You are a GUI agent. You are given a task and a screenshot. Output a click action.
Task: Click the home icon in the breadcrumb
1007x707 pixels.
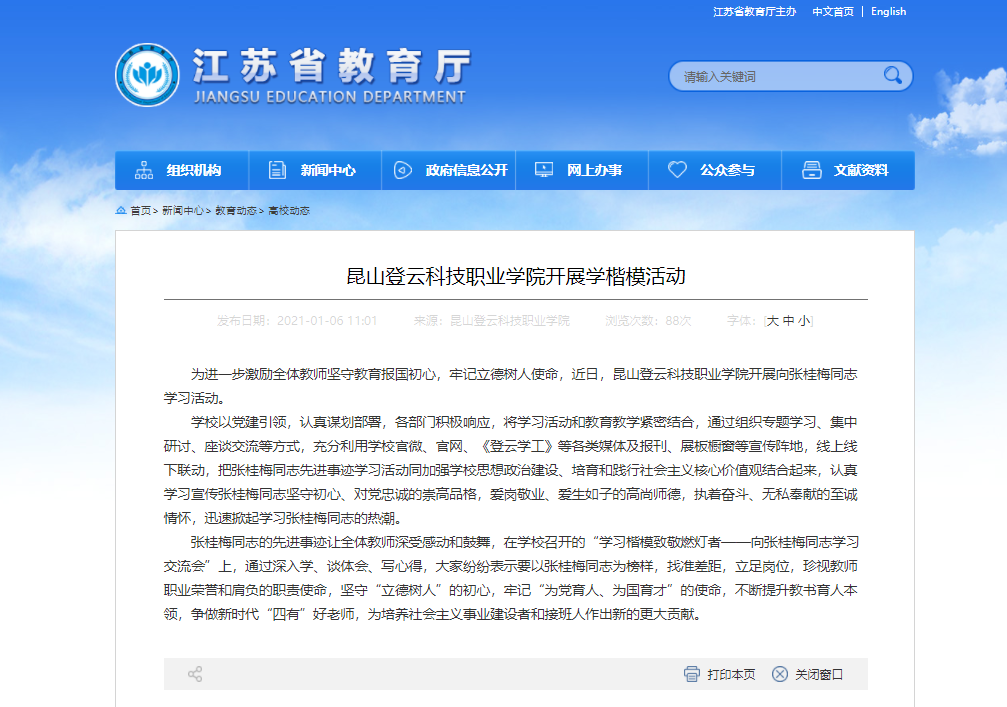121,210
